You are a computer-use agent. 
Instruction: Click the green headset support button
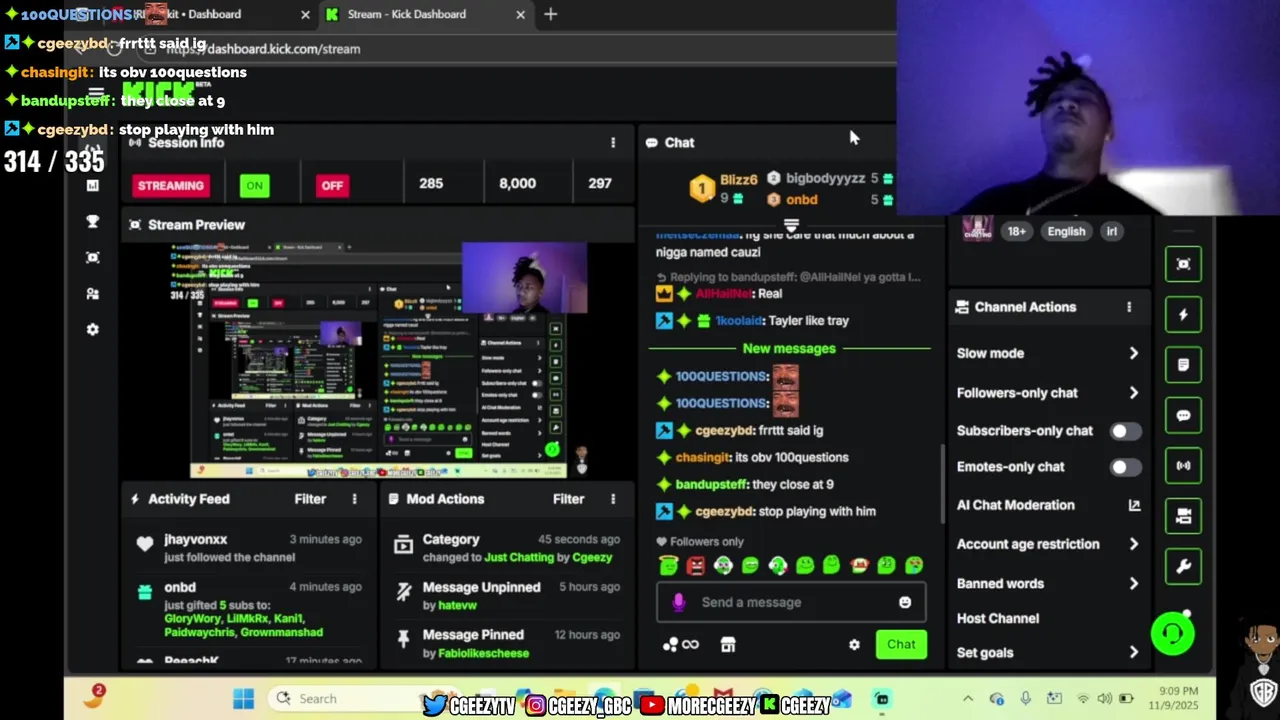(x=1172, y=633)
